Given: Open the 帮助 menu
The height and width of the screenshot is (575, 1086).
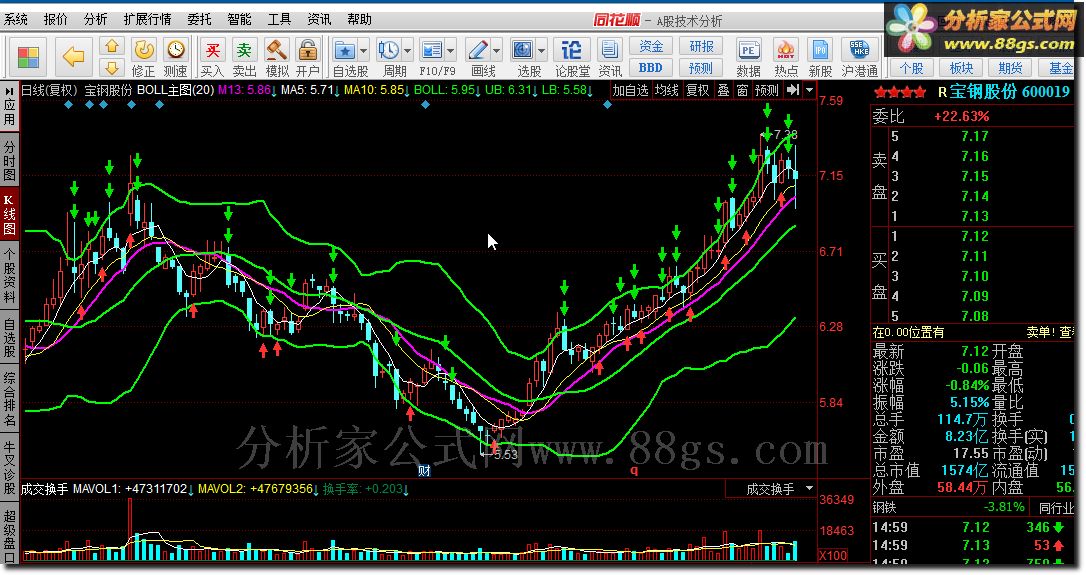Looking at the screenshot, I should tap(359, 19).
